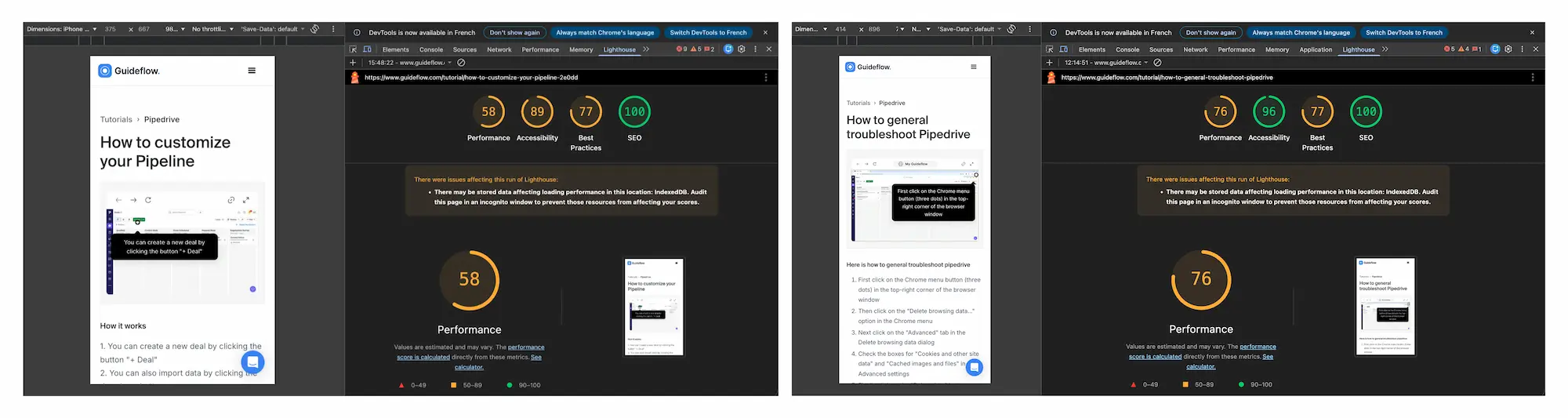This screenshot has height=418, width=1568.
Task: Select Lighthouse tab in right DevTools
Action: coord(1359,49)
